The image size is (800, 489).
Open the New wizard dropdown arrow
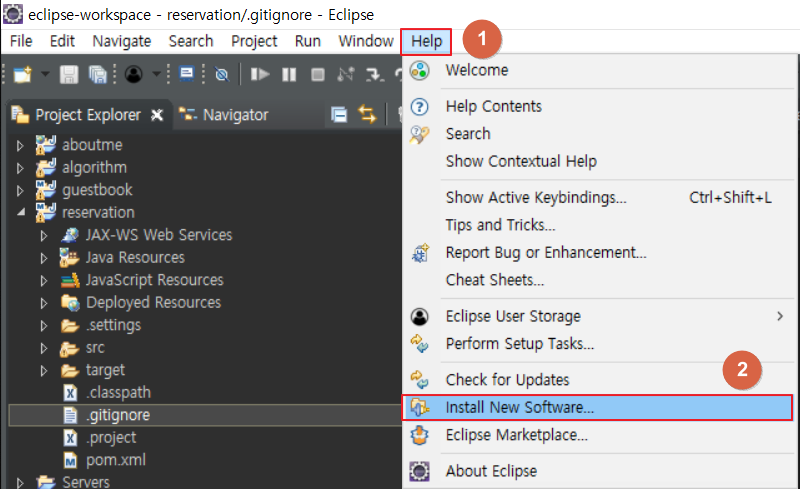pos(45,75)
